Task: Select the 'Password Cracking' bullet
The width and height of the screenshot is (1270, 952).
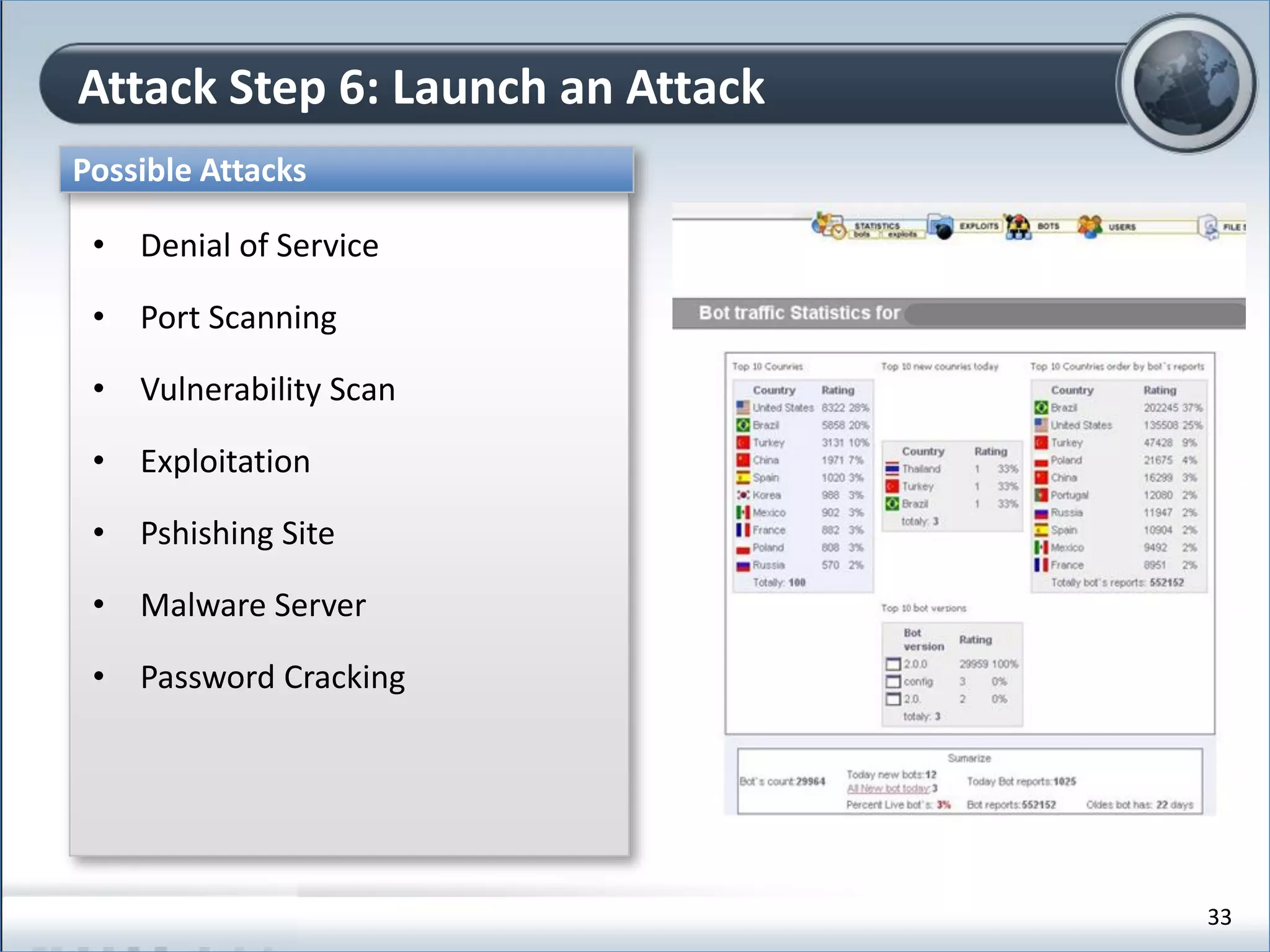Action: [273, 677]
